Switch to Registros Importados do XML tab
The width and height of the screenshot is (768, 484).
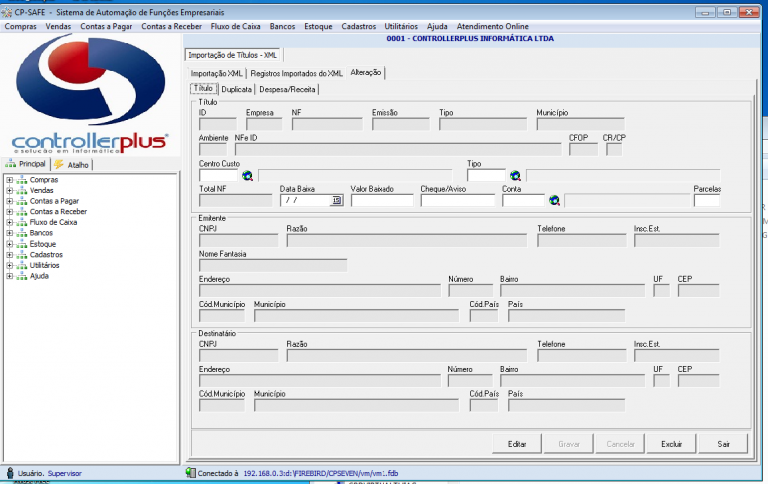pyautogui.click(x=296, y=73)
